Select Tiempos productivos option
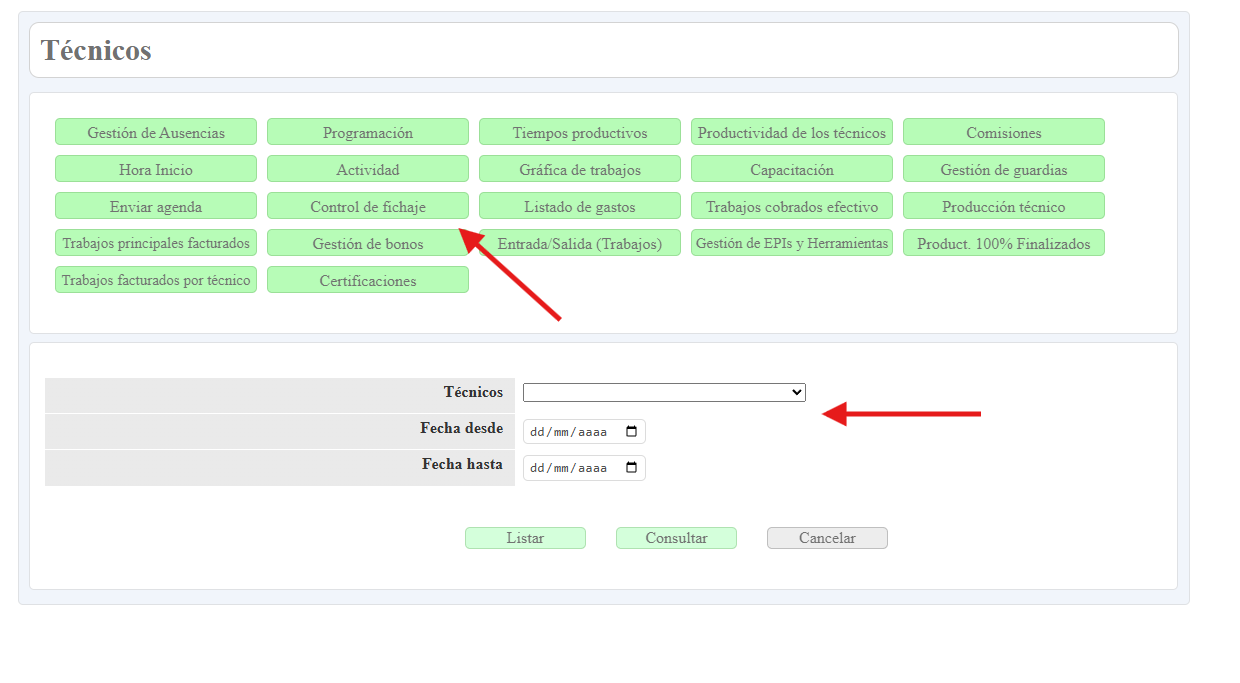Screen dimensions: 1240x683 580,132
